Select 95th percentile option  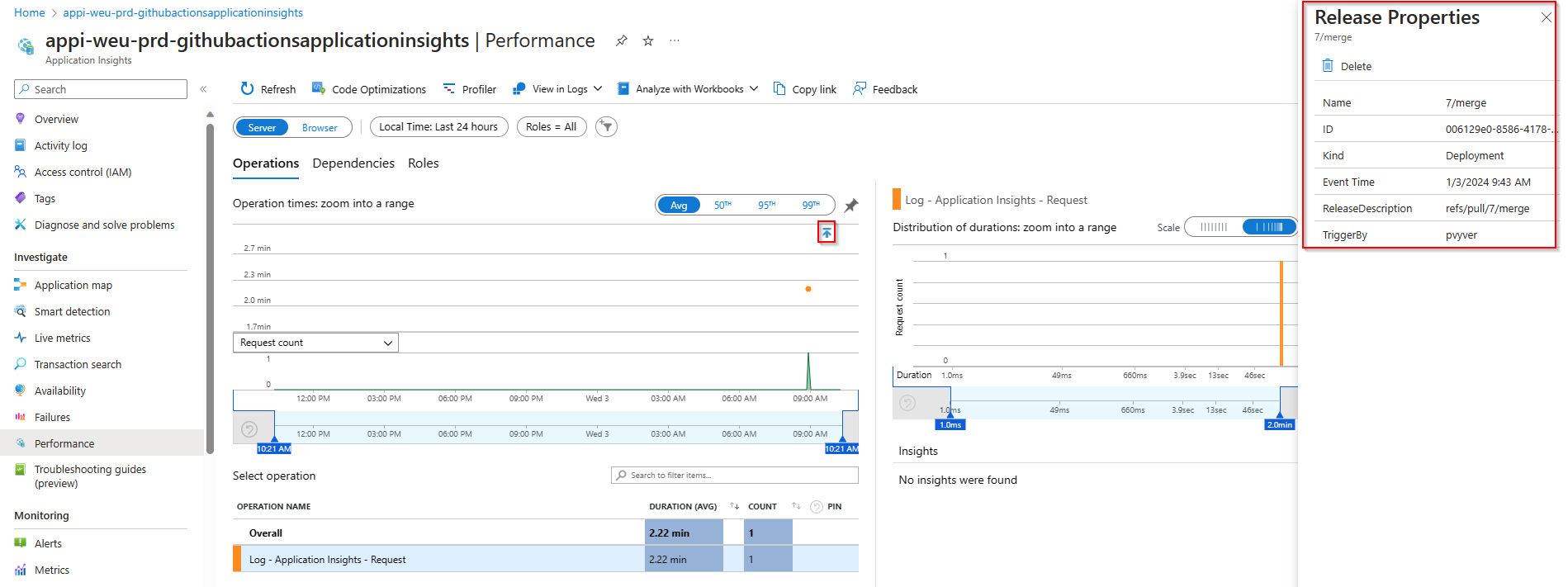tap(766, 205)
